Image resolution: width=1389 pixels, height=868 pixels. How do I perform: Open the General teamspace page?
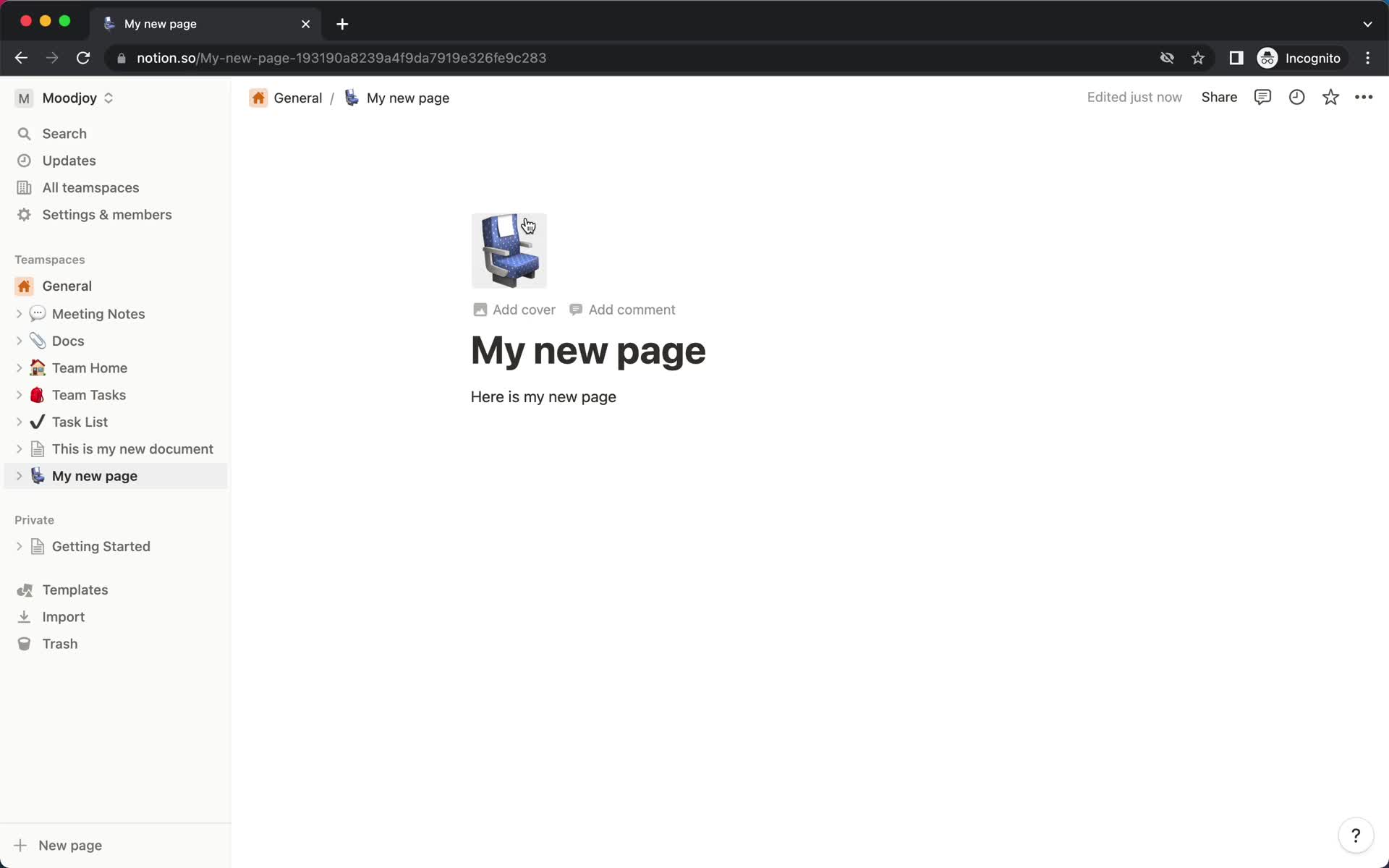66,286
